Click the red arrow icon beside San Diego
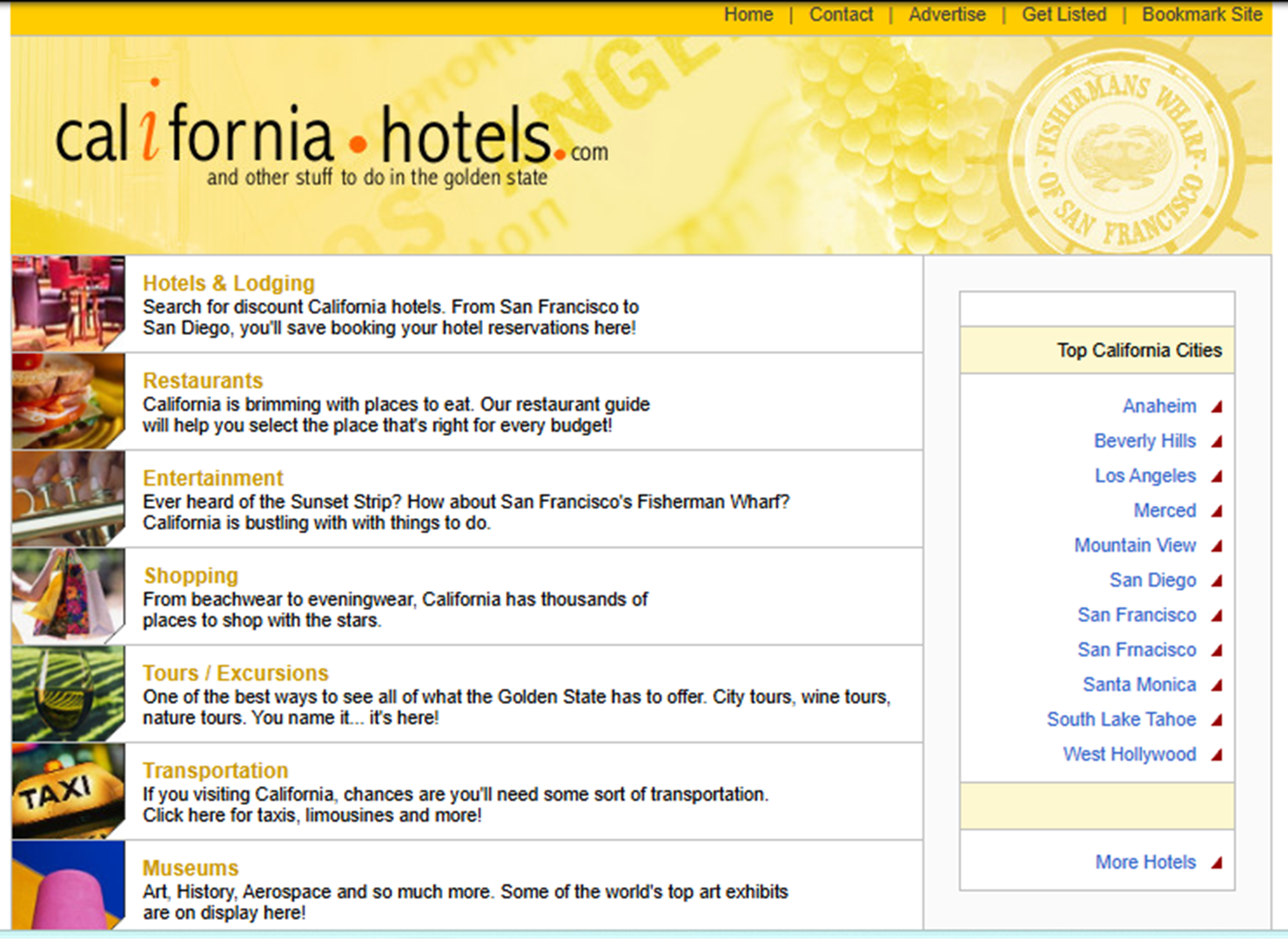 click(x=1217, y=581)
